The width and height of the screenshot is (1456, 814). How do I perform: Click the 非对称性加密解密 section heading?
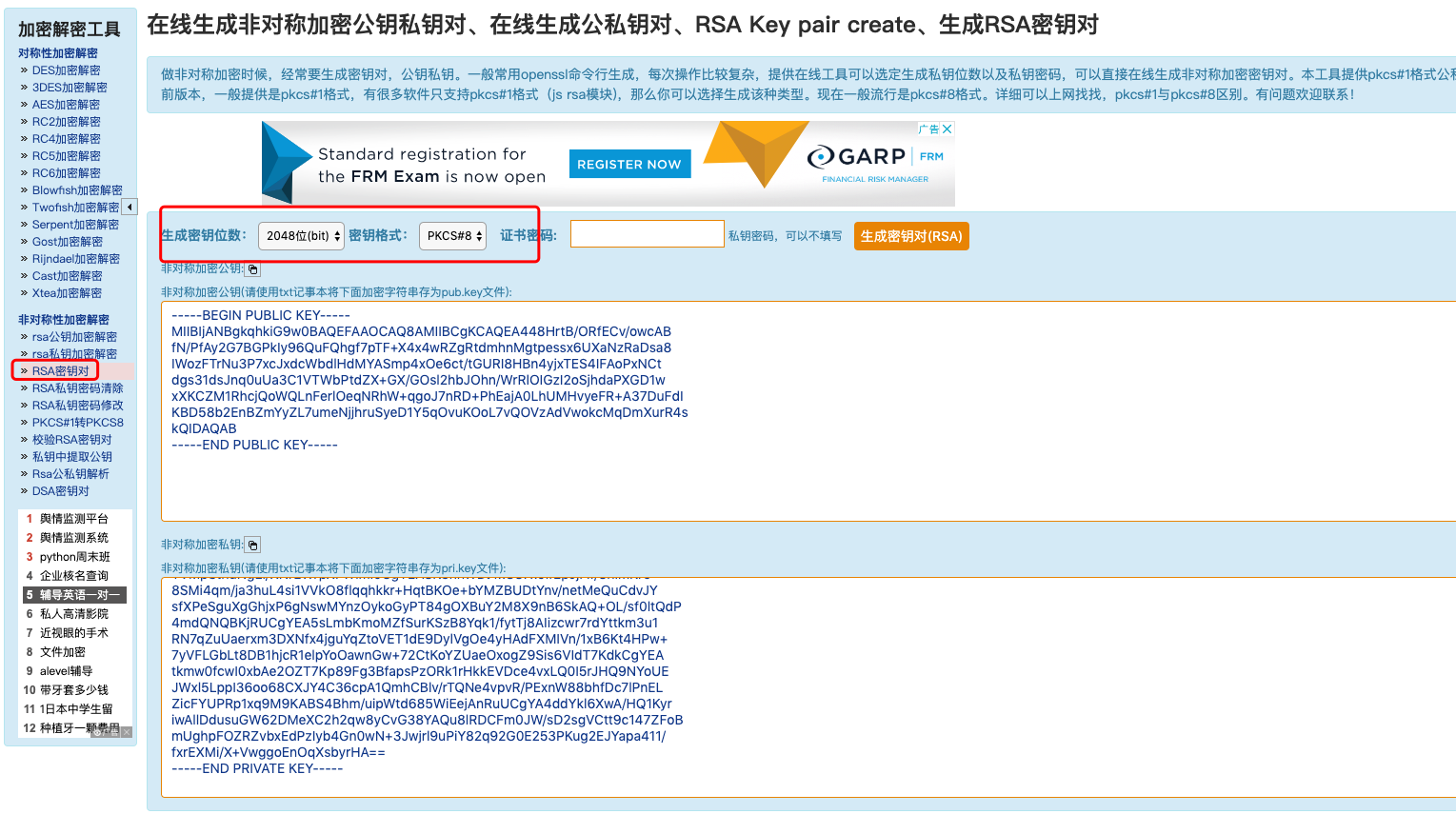(x=64, y=320)
